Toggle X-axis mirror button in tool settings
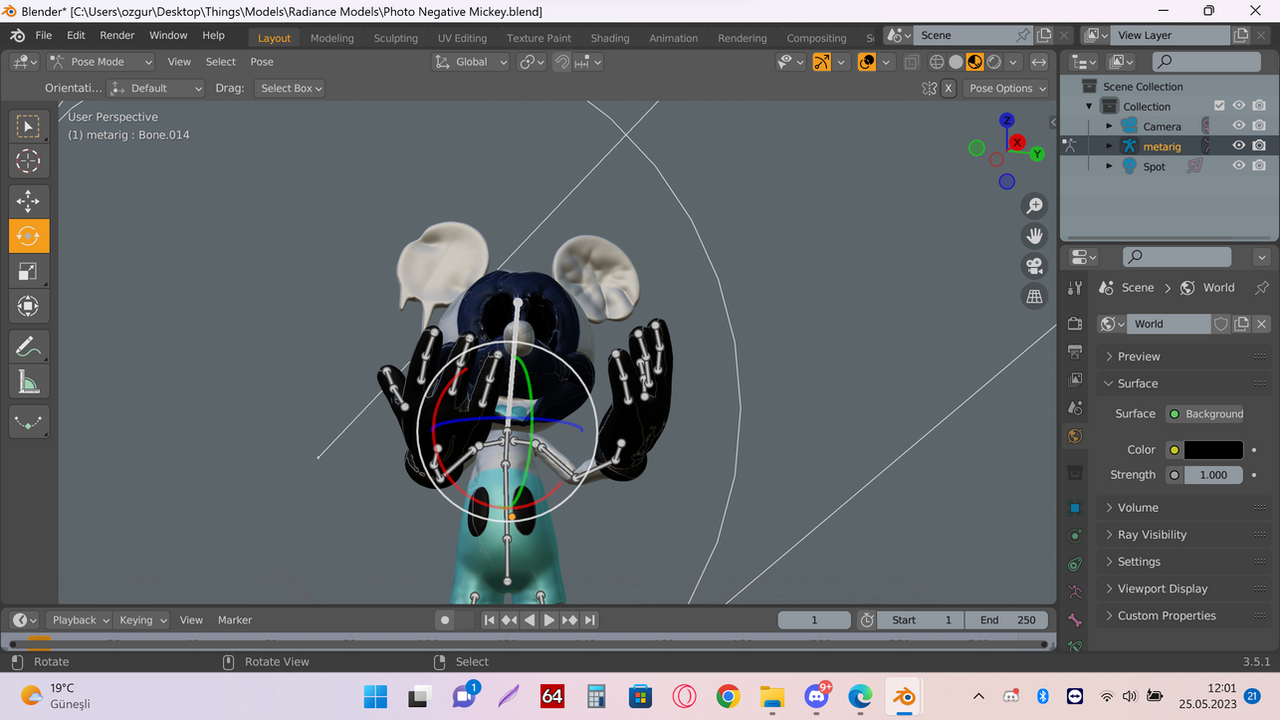Screen dimensions: 1280x720 949,88
